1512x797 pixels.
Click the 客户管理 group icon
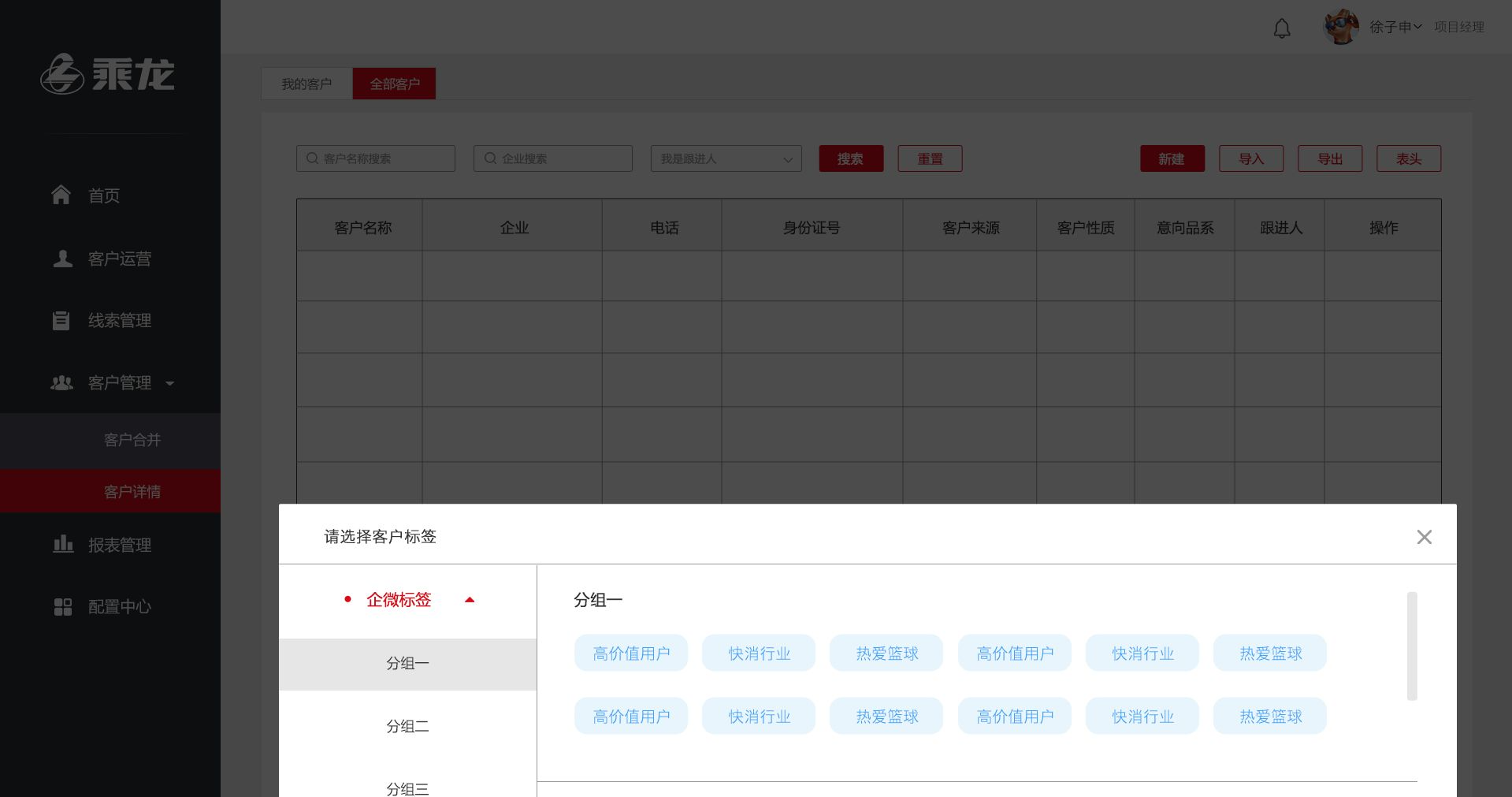click(x=61, y=383)
